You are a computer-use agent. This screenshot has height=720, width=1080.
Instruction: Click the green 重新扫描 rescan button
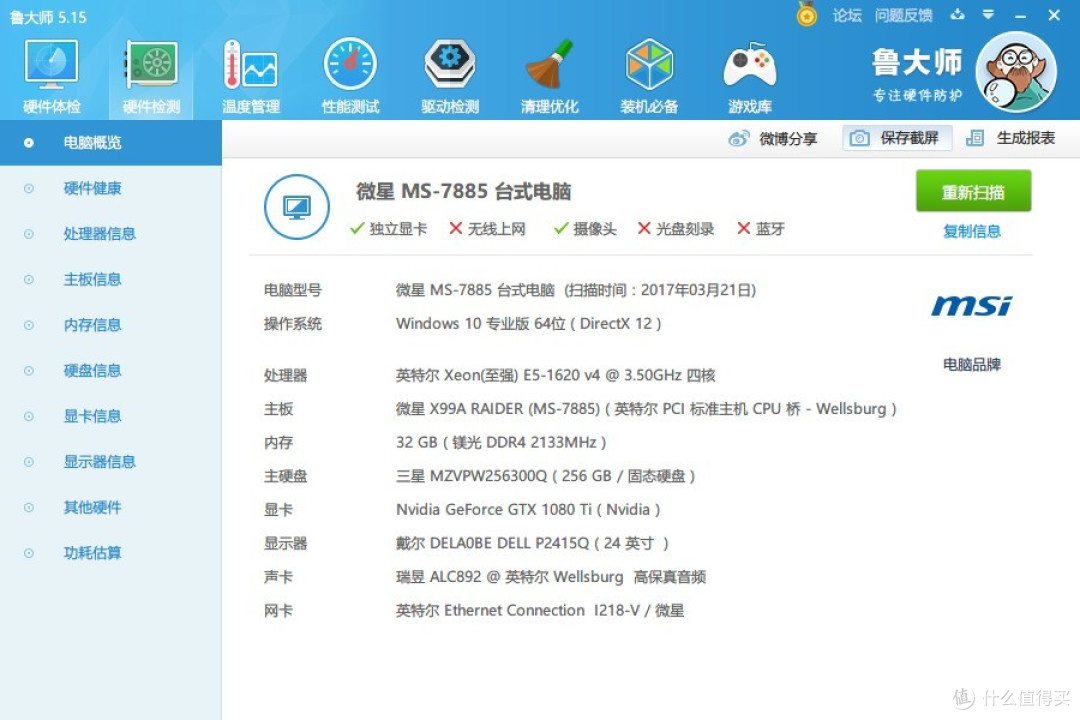point(973,191)
